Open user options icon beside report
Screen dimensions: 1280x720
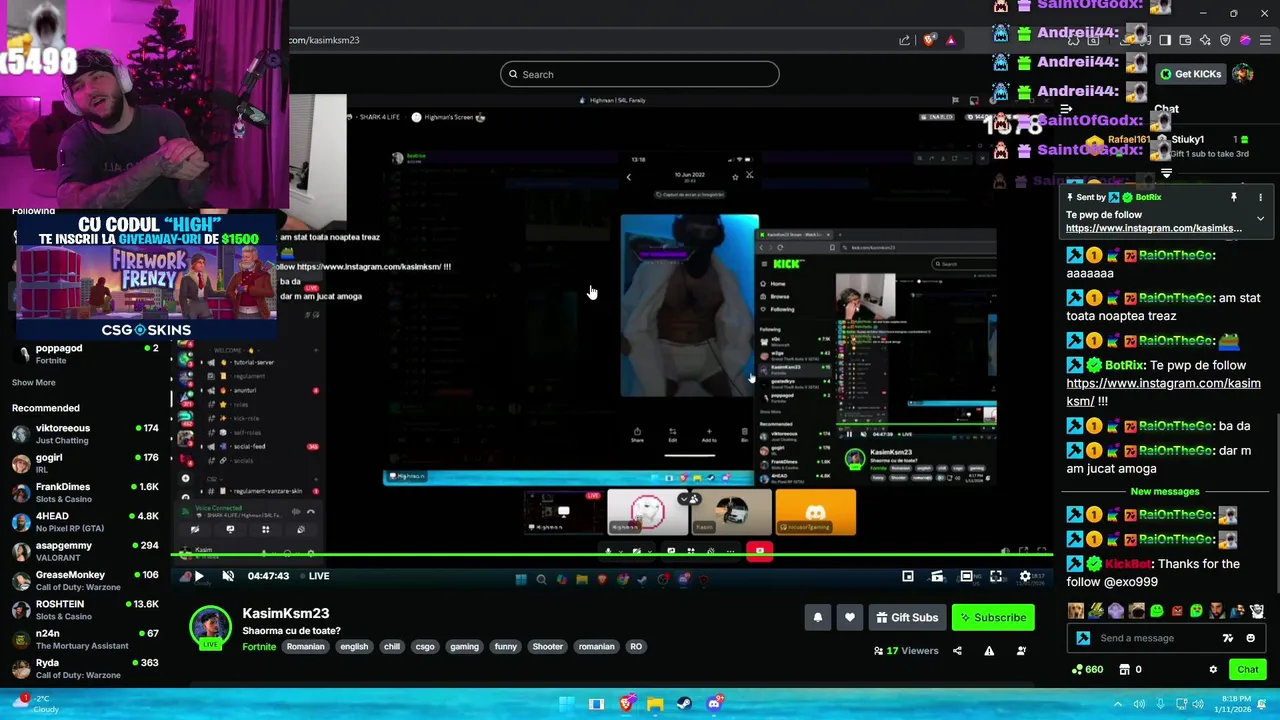(x=1021, y=651)
